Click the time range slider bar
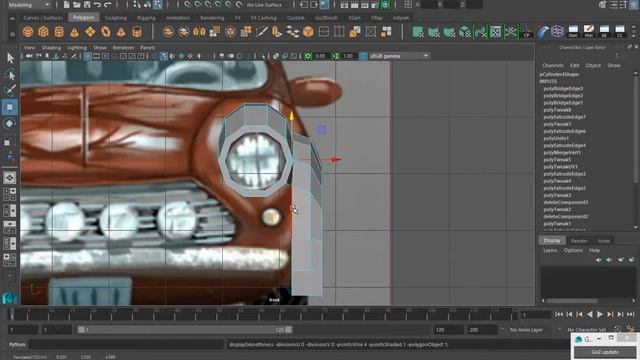Image resolution: width=640 pixels, height=360 pixels. (x=184, y=329)
